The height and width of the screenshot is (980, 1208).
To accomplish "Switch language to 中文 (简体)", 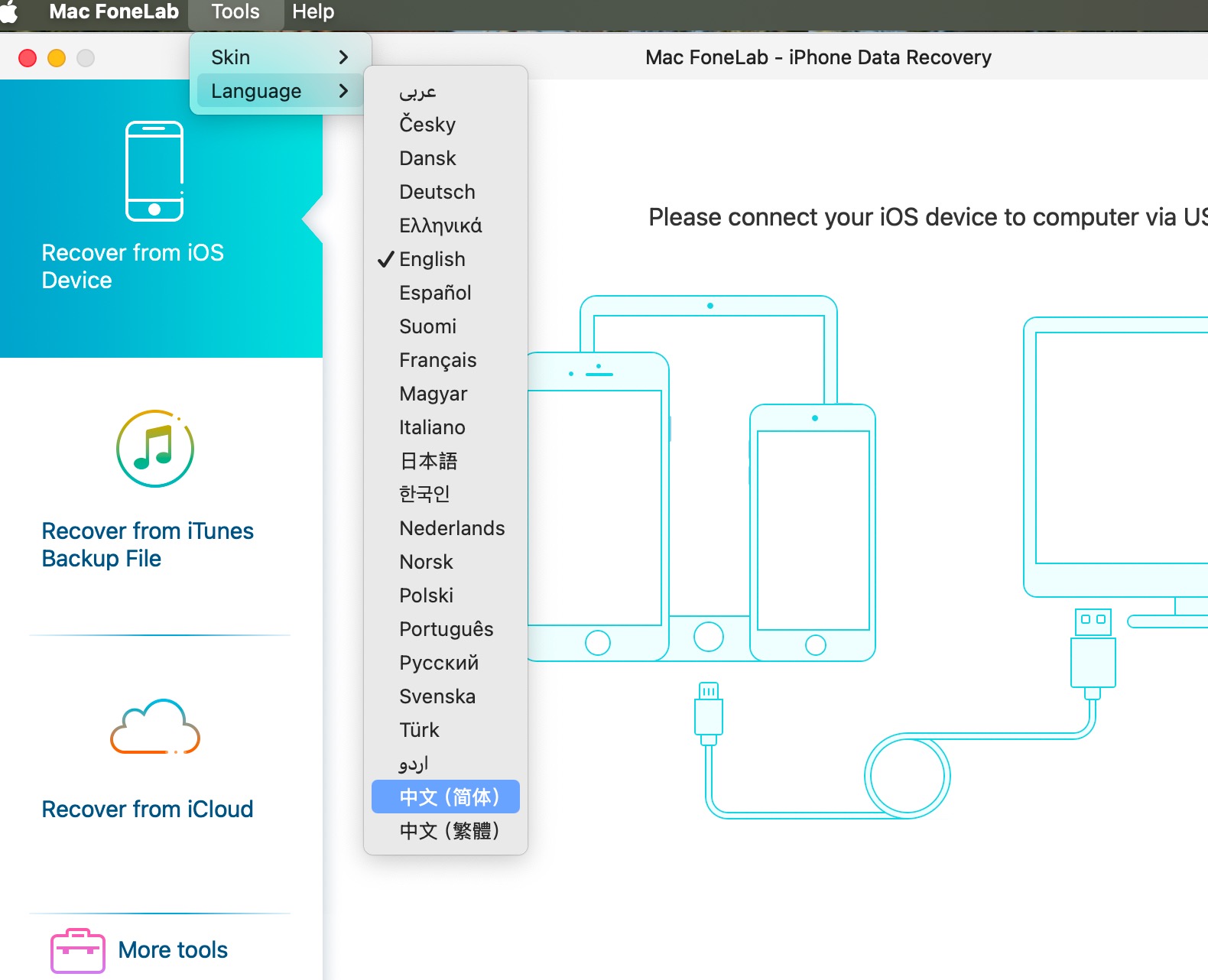I will point(448,797).
